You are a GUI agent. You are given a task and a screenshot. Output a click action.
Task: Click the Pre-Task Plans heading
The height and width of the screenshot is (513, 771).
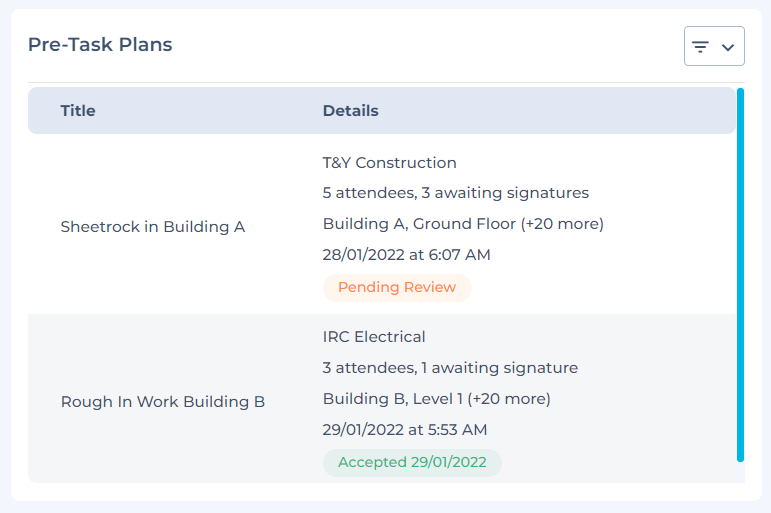(x=100, y=45)
